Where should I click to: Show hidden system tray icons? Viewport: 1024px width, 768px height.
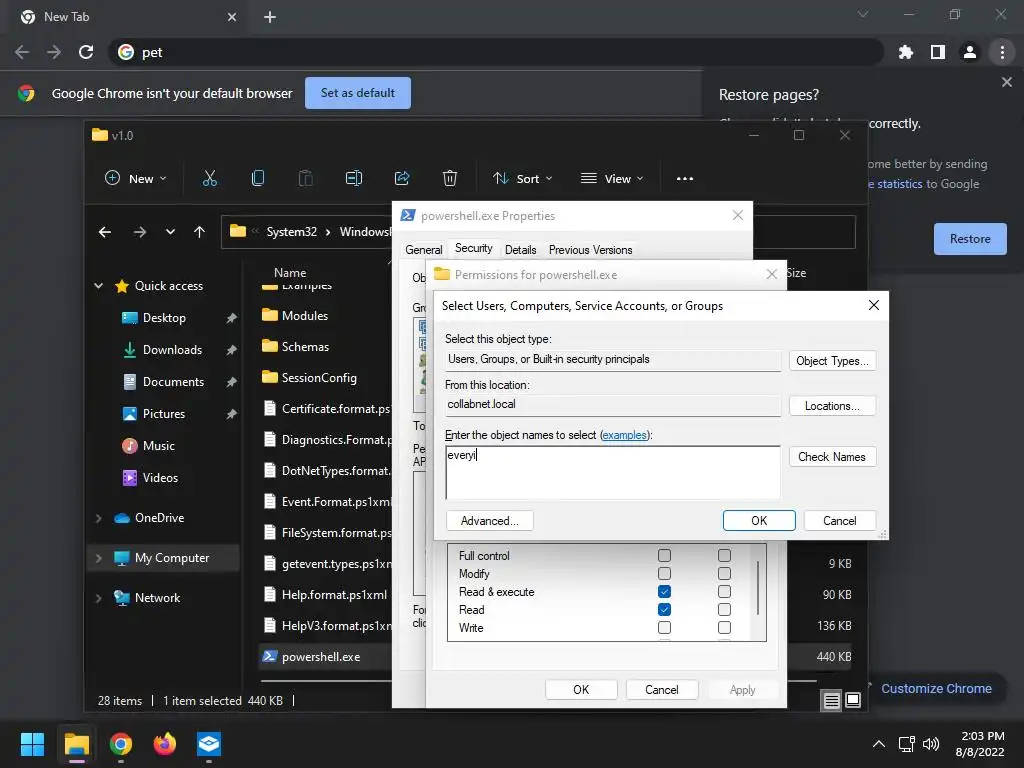(879, 744)
